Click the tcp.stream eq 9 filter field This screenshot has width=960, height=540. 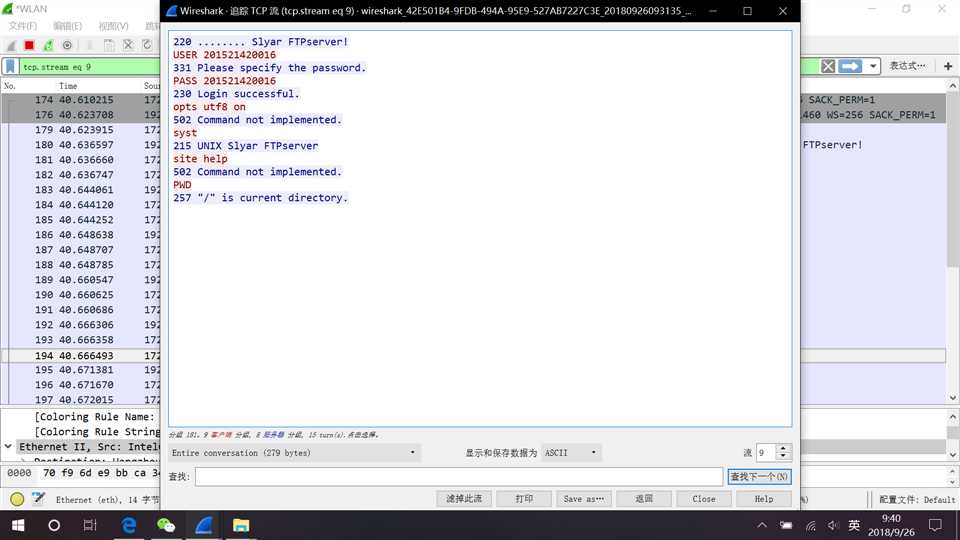coord(91,67)
